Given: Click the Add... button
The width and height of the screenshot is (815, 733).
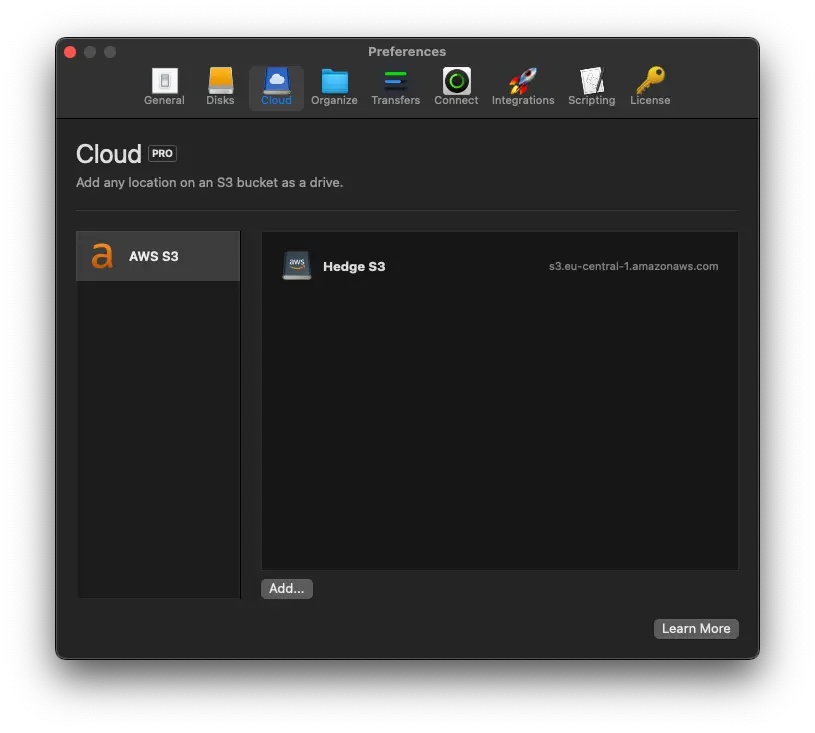Looking at the screenshot, I should pyautogui.click(x=287, y=588).
